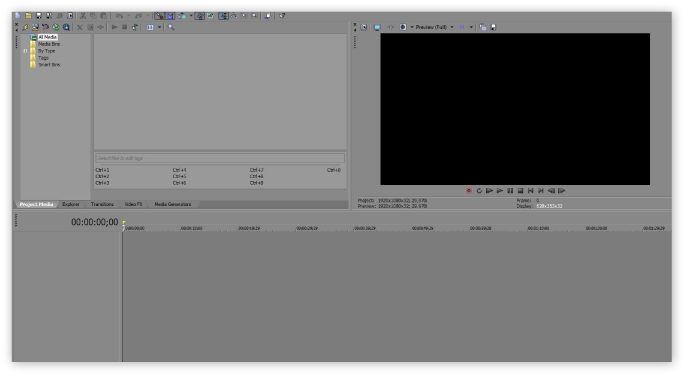Remove selected media with the X icon
This screenshot has height=374, width=684.
(80, 27)
